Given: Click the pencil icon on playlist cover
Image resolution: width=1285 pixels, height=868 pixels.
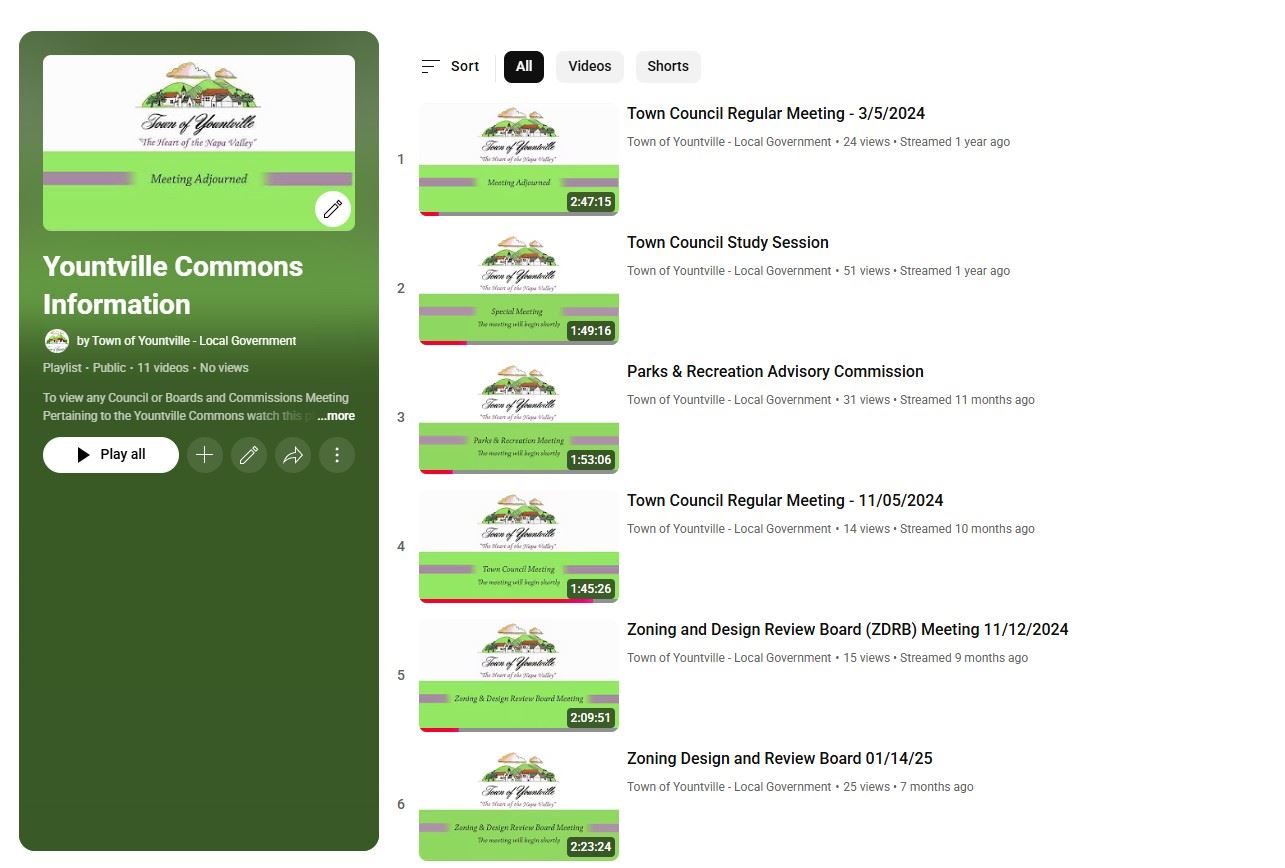Looking at the screenshot, I should (x=332, y=209).
